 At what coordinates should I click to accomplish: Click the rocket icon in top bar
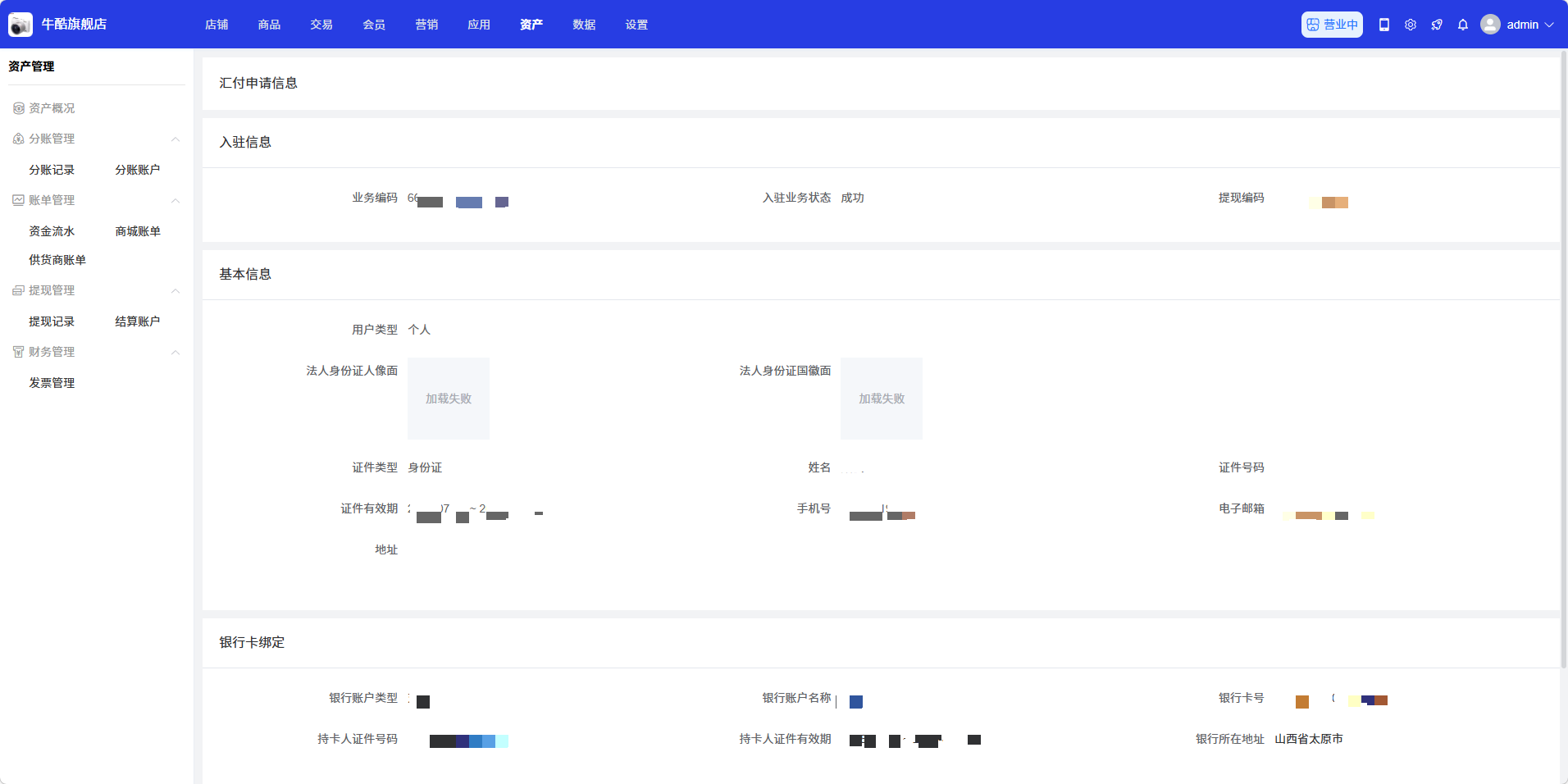click(x=1437, y=25)
